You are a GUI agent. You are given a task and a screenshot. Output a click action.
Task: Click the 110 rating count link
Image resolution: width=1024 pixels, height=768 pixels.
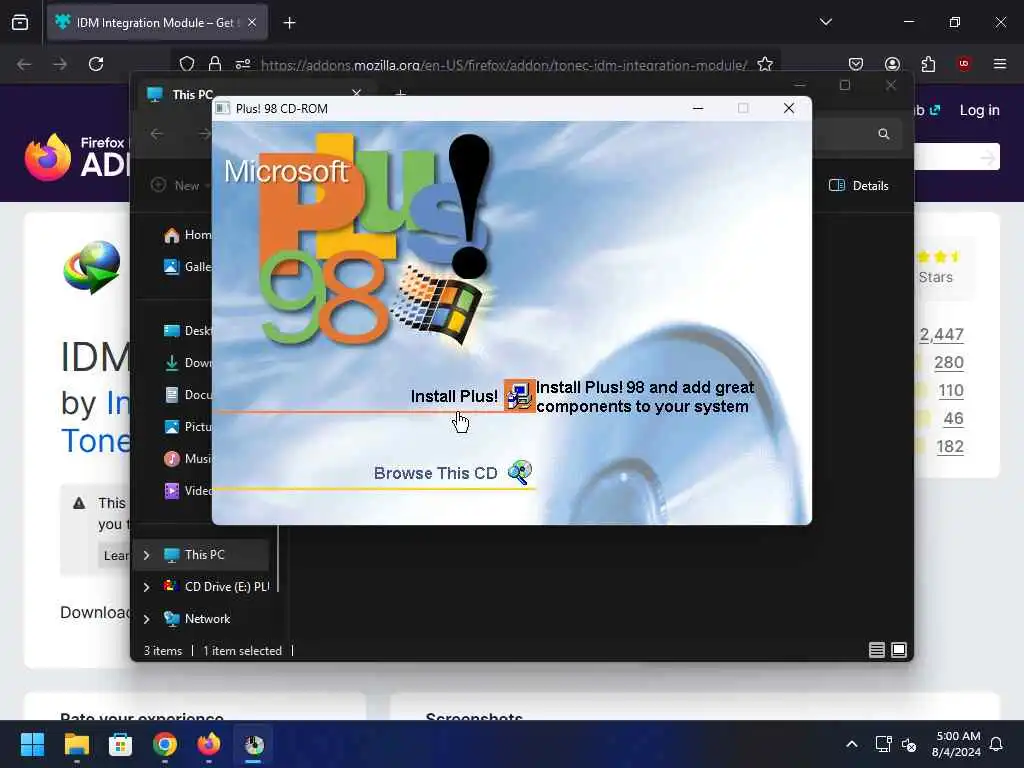[x=951, y=391]
